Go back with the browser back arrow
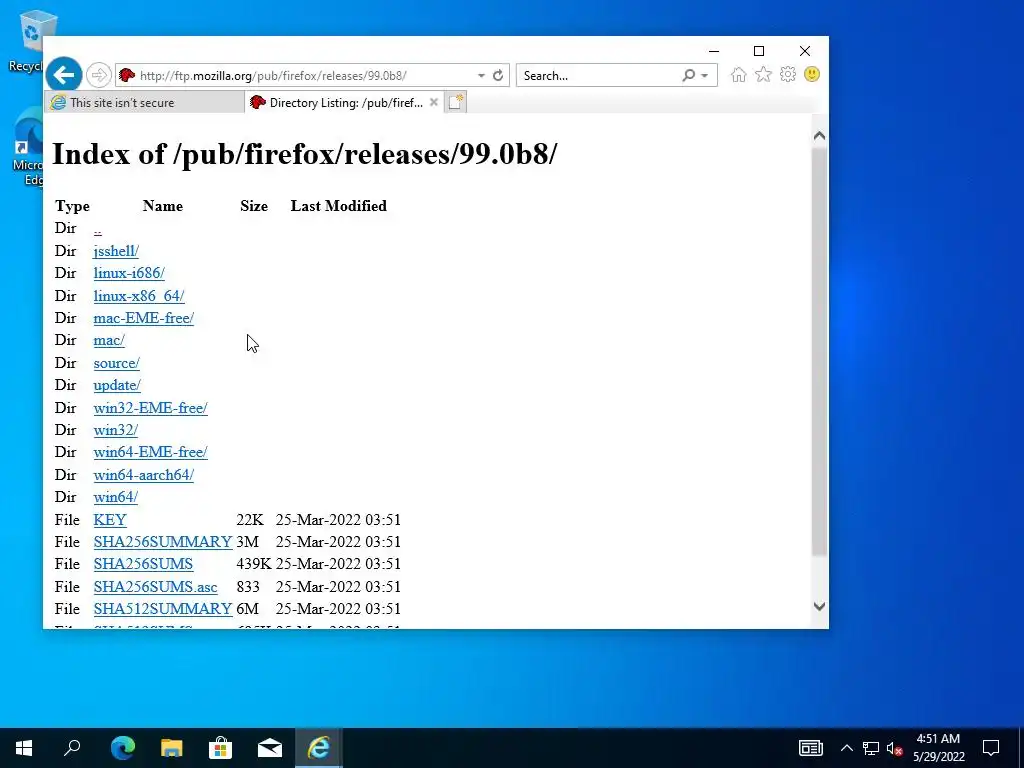Screen dimensions: 1024x768 [63, 76]
